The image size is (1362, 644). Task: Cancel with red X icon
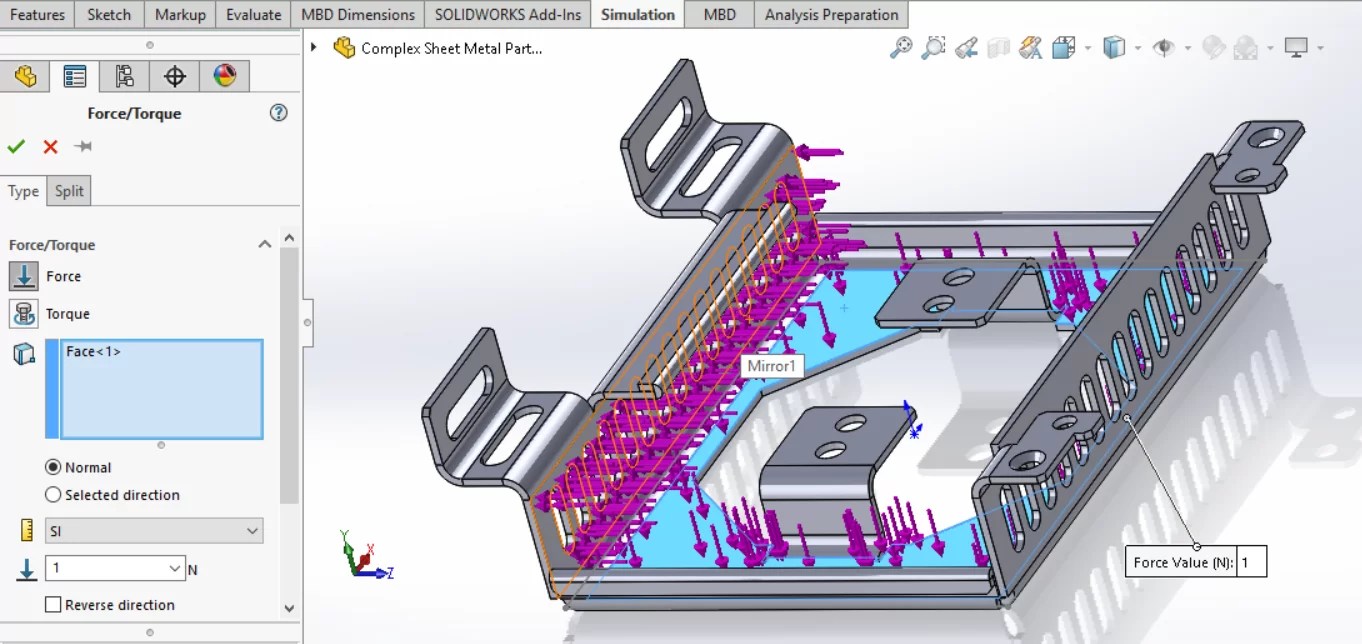50,147
